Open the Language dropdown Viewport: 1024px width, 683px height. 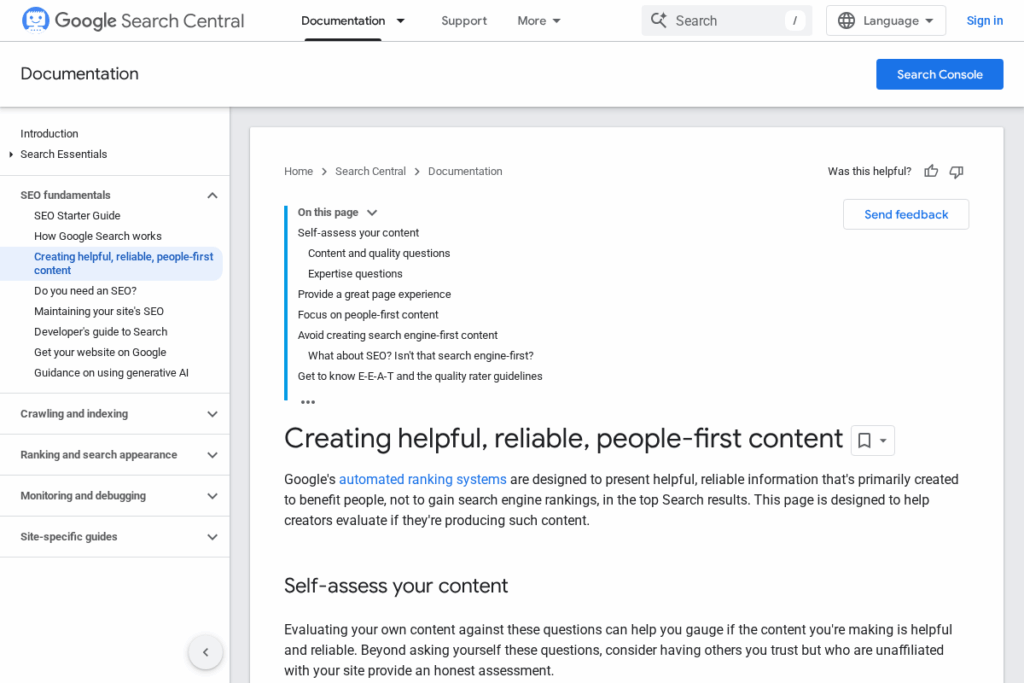coord(886,21)
